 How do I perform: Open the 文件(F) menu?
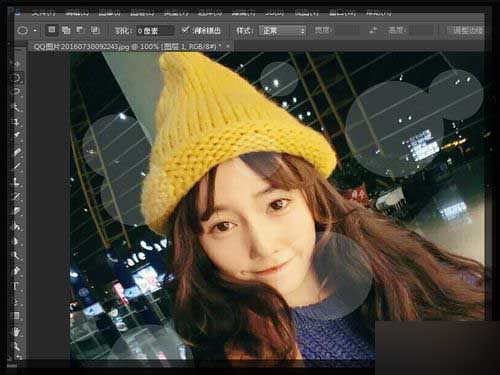[x=43, y=13]
